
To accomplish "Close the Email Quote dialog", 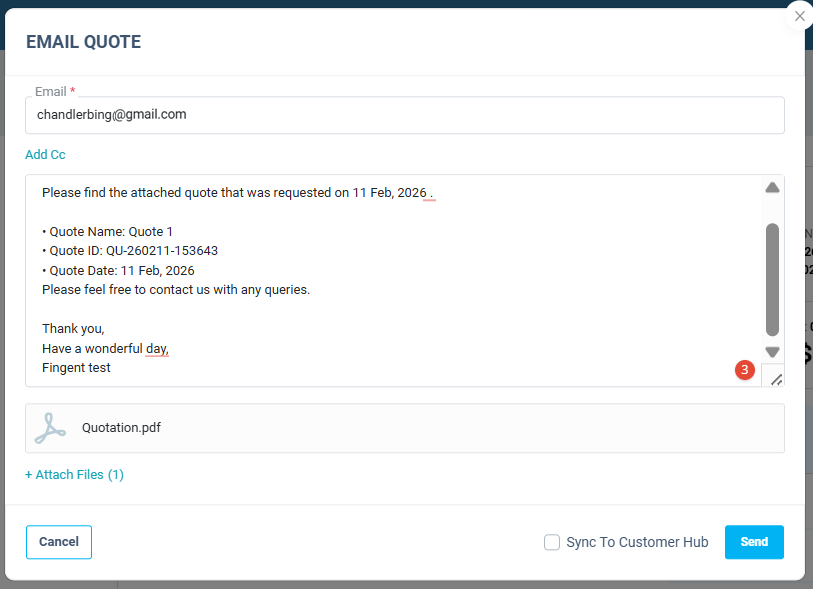I will point(799,16).
